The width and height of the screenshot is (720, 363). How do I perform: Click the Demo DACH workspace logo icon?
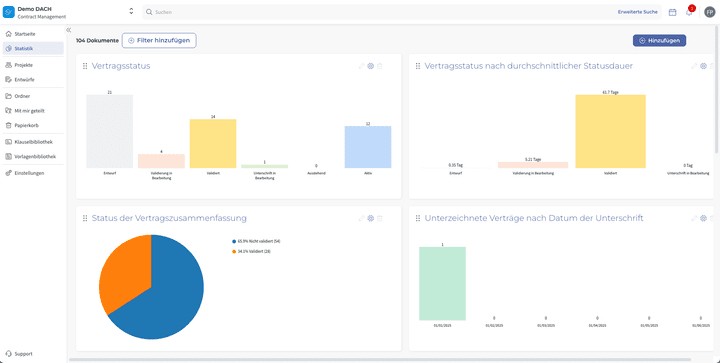click(9, 12)
